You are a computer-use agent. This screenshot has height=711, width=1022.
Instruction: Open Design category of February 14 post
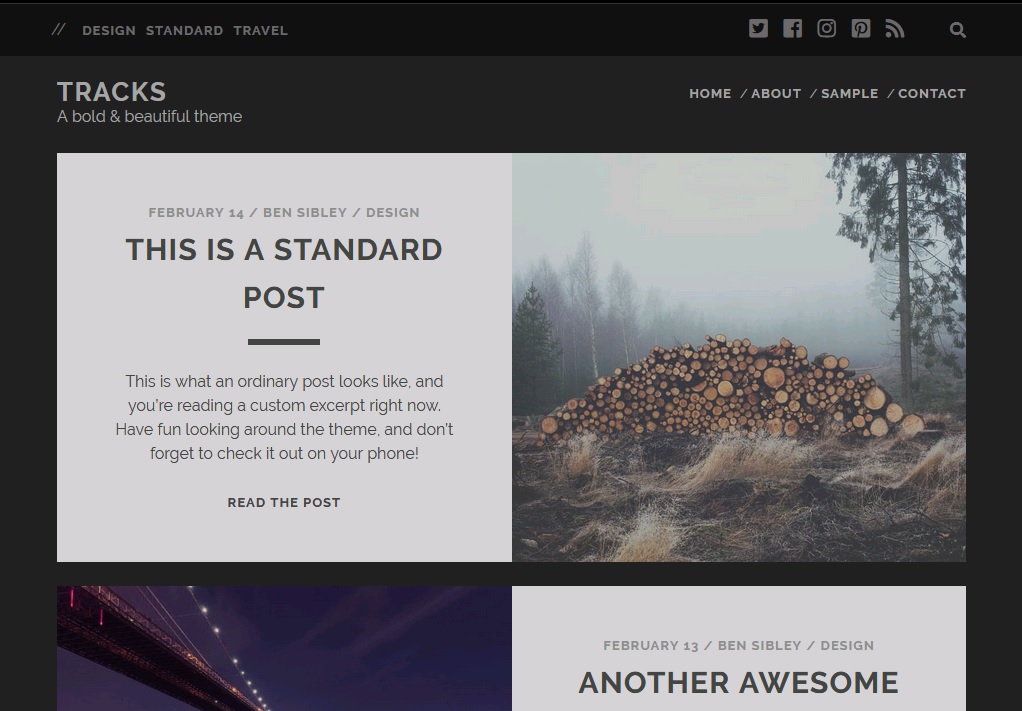click(x=393, y=212)
